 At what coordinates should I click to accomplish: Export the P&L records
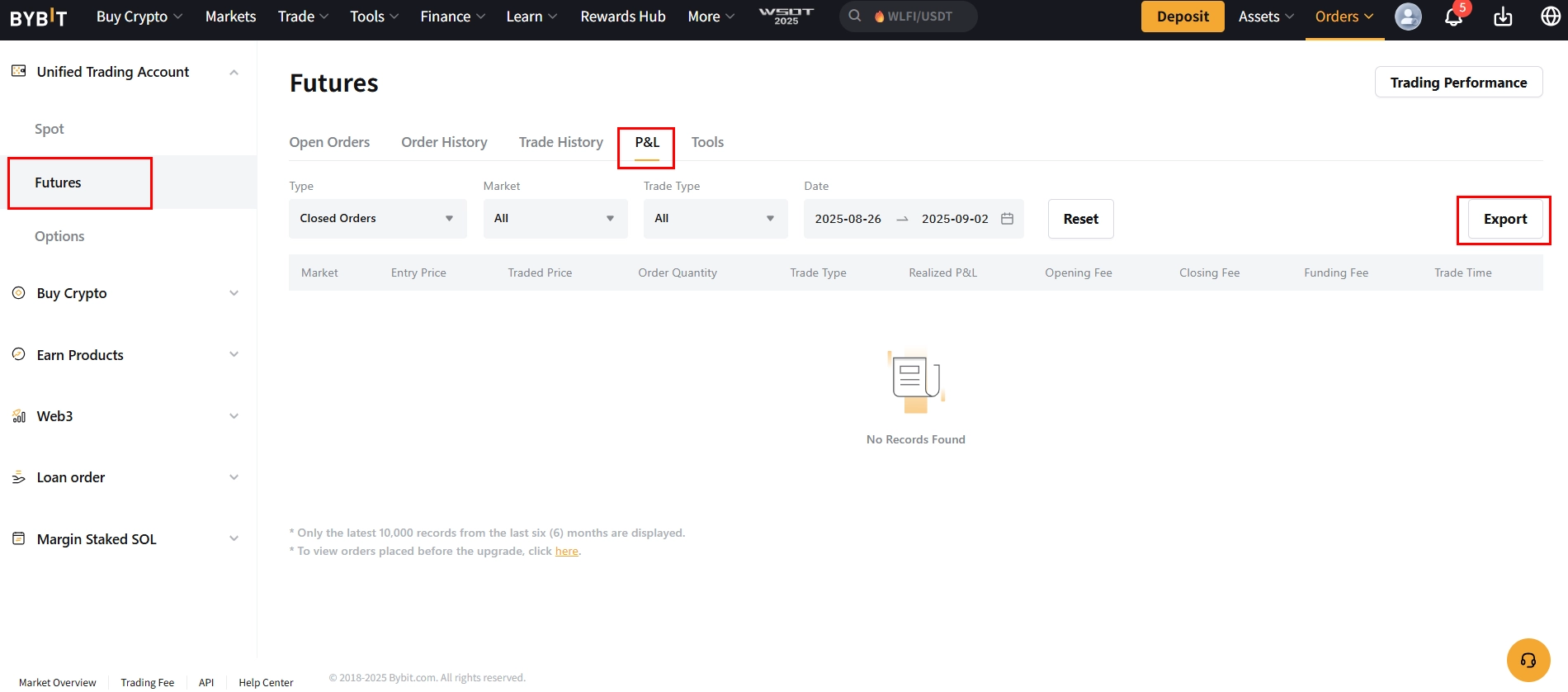[x=1505, y=219]
